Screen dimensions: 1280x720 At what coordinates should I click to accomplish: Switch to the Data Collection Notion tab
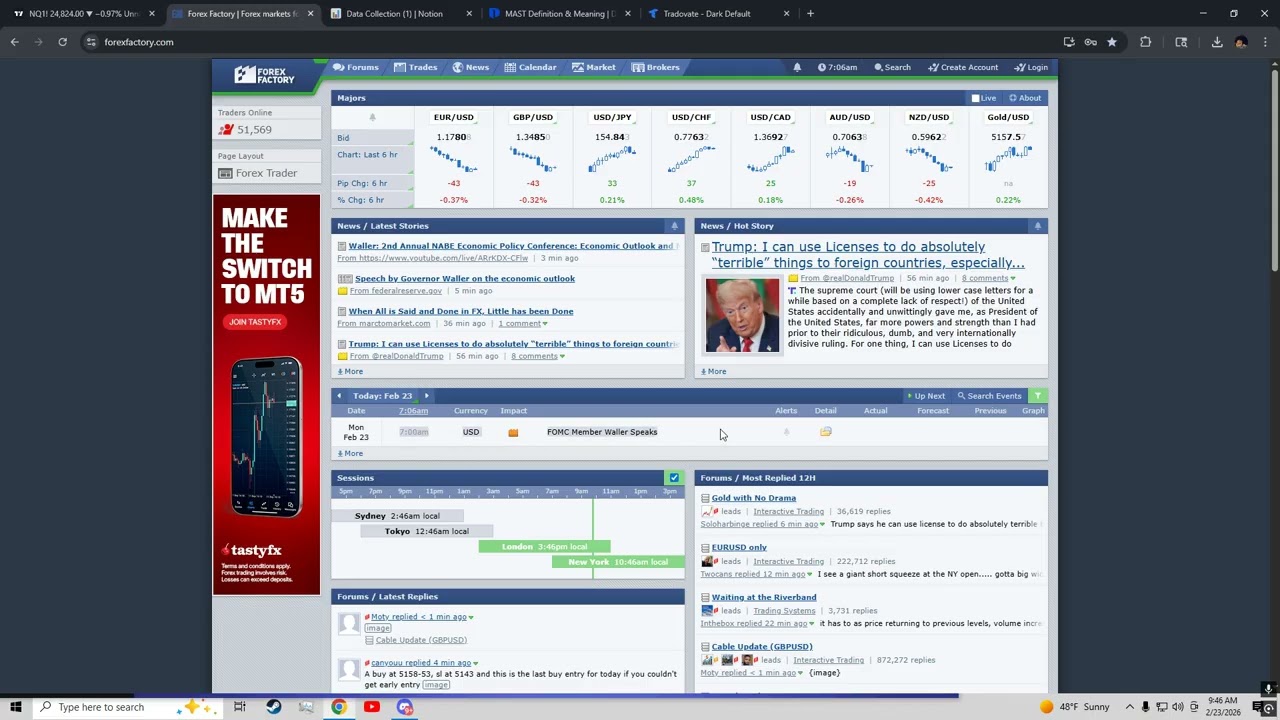(x=401, y=14)
